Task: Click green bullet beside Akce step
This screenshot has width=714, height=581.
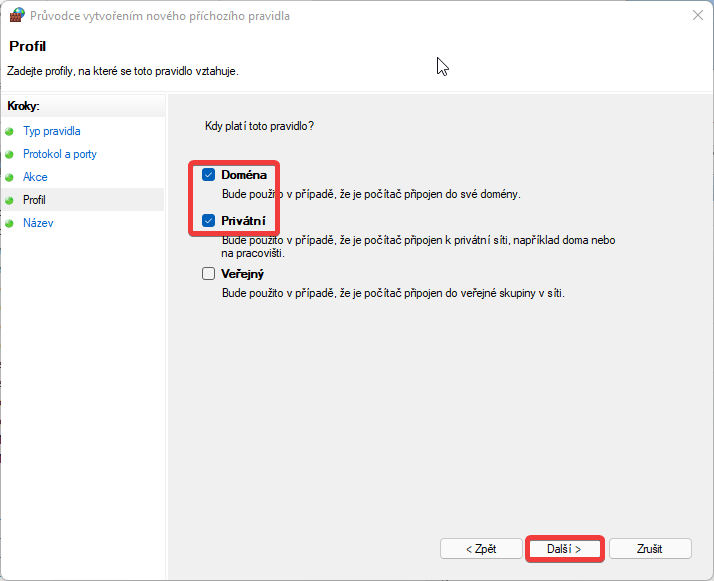Action: tap(9, 178)
